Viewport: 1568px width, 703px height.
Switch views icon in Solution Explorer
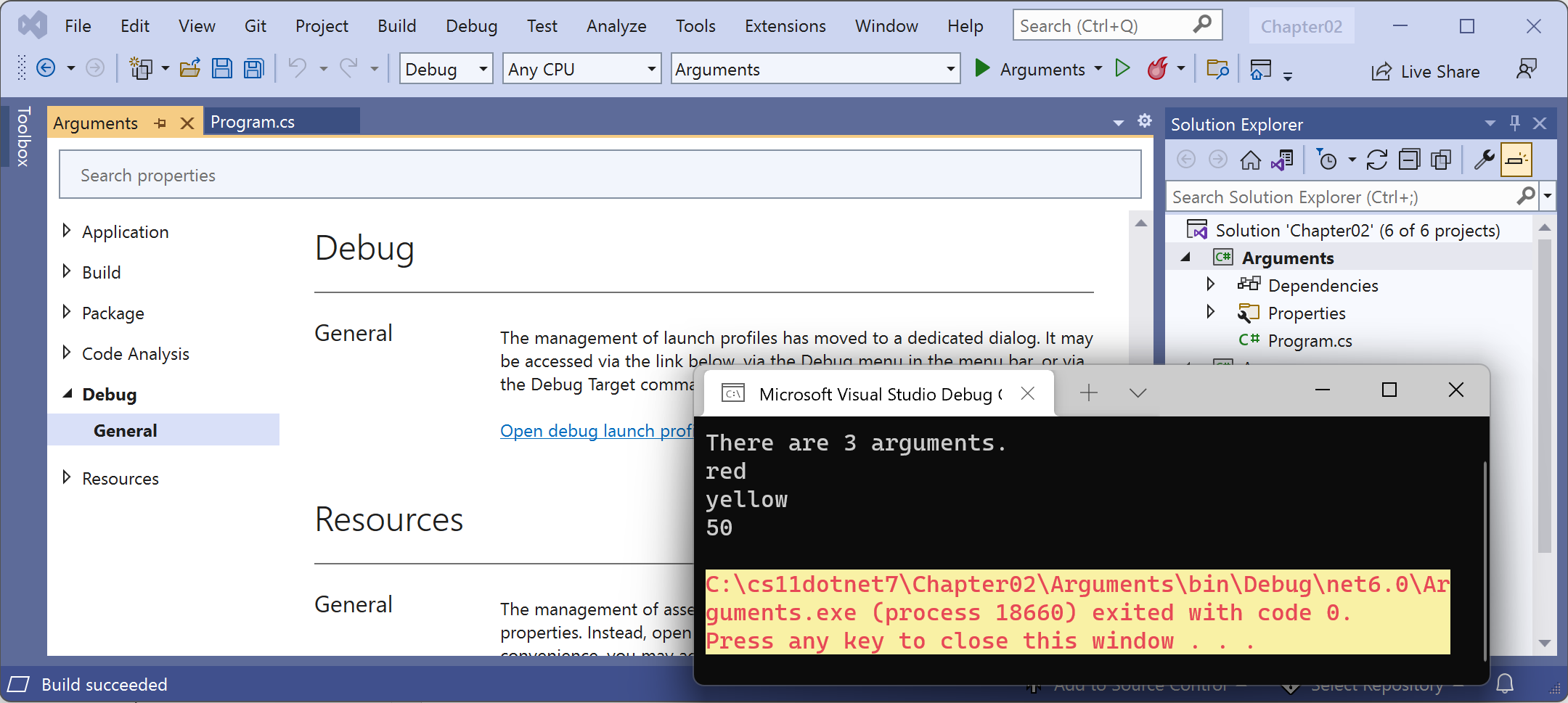(1283, 160)
